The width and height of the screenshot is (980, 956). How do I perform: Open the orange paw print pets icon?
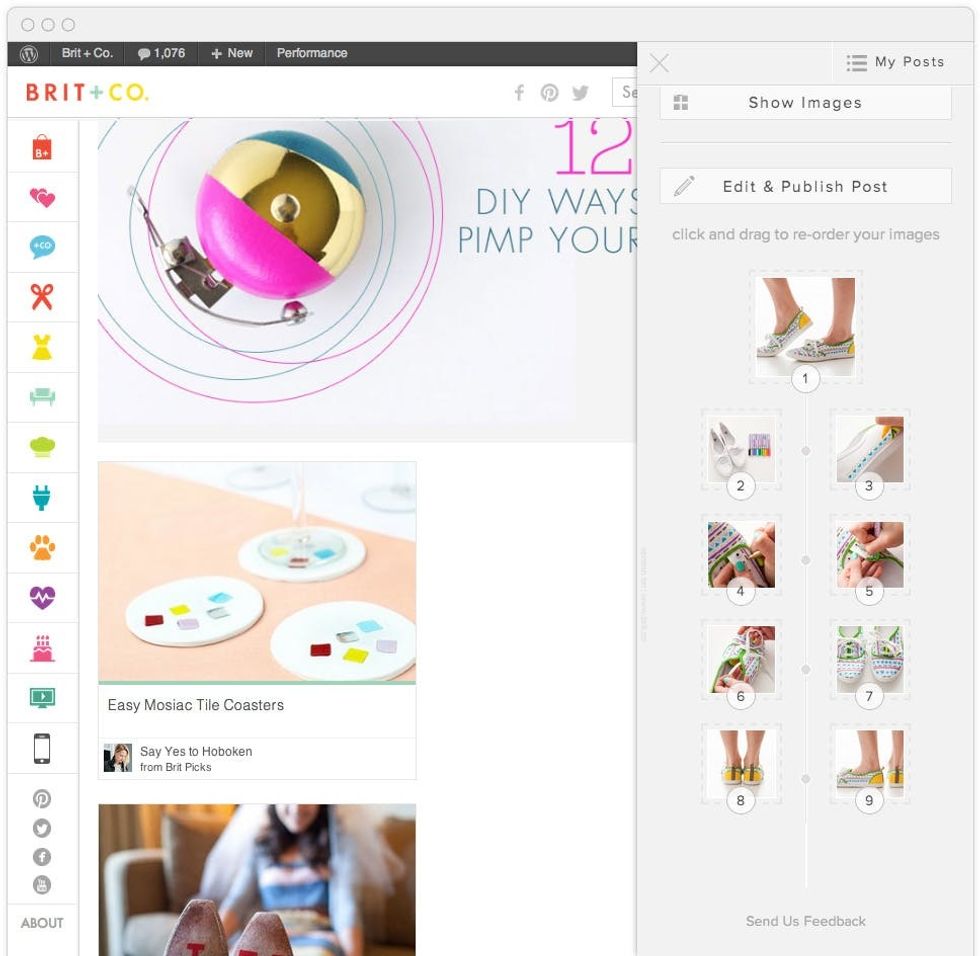pos(42,547)
